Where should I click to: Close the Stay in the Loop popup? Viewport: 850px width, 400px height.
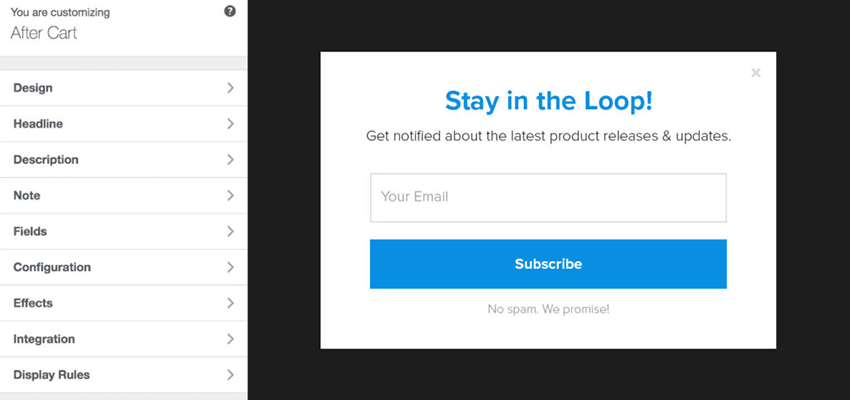(x=756, y=72)
